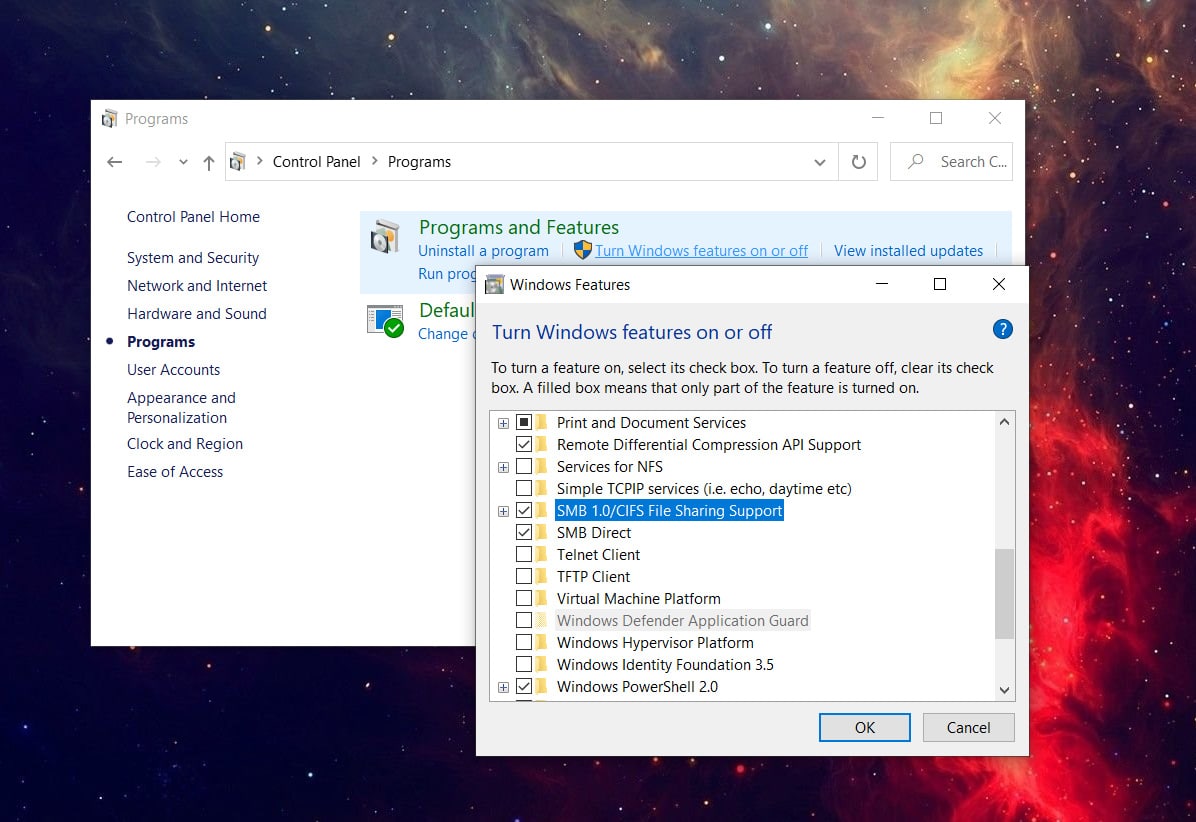The image size is (1196, 822).
Task: Go to Hardware and Sound
Action: tap(197, 313)
